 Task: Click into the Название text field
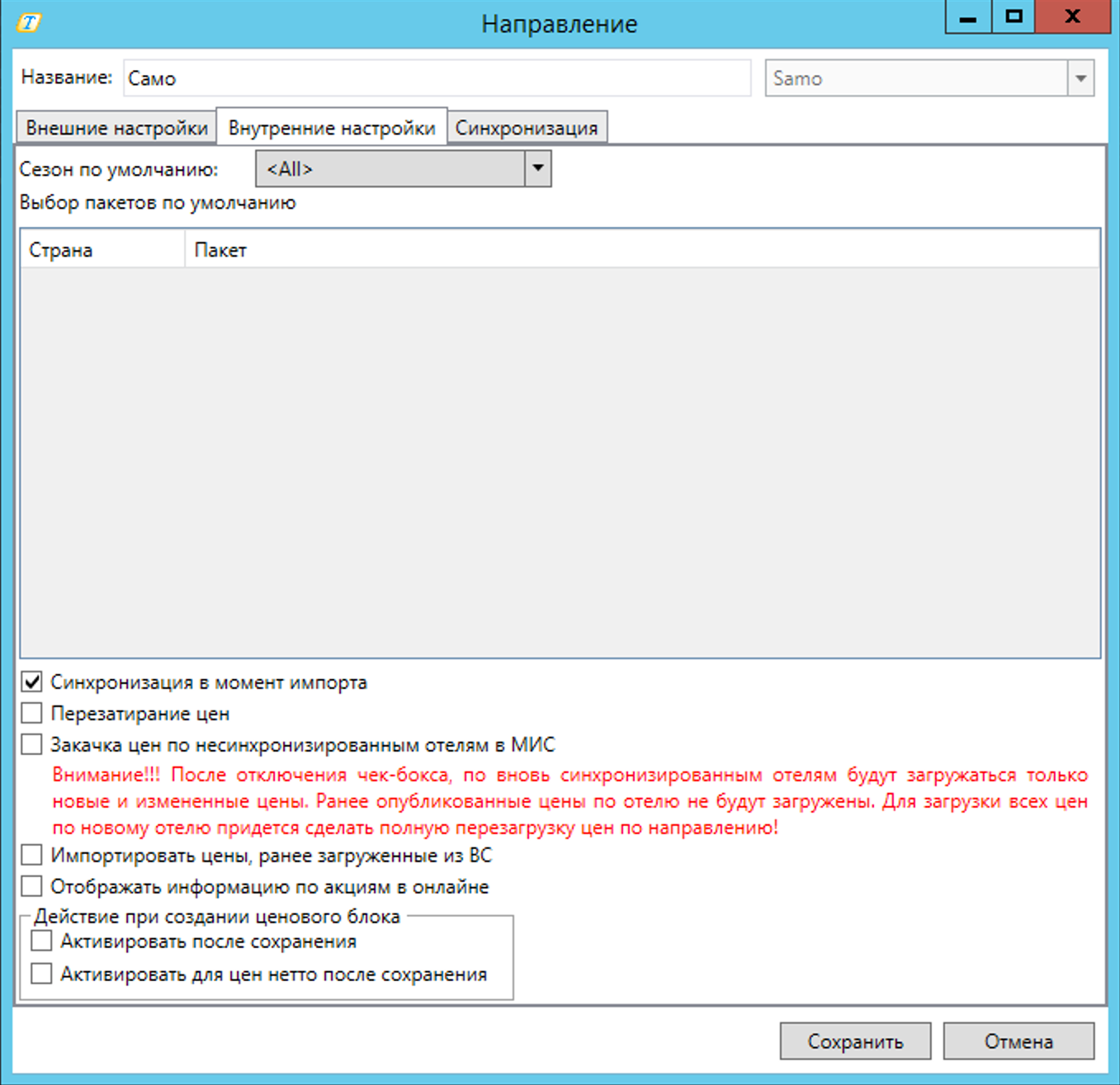pos(437,79)
